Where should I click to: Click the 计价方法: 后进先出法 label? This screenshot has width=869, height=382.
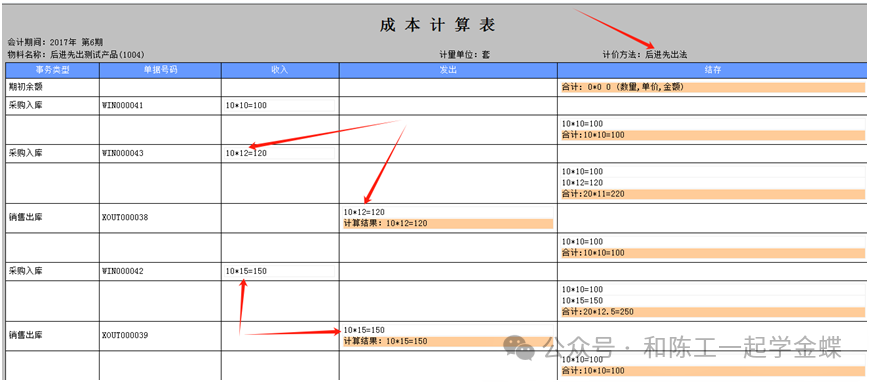tap(646, 55)
